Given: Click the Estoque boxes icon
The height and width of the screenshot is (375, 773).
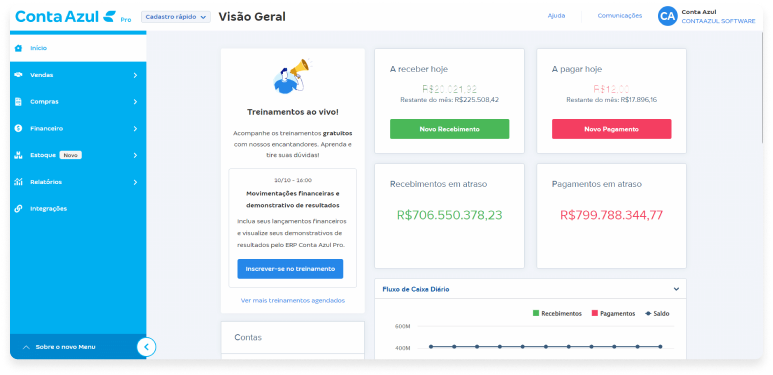Looking at the screenshot, I should (x=19, y=155).
